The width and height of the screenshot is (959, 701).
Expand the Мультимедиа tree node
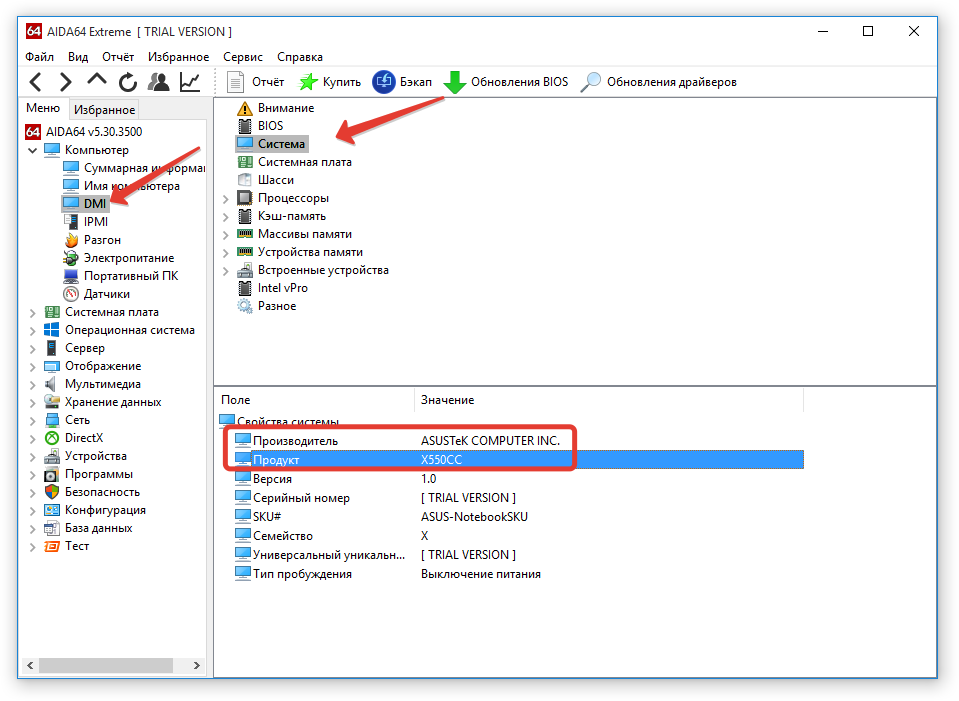(32, 385)
